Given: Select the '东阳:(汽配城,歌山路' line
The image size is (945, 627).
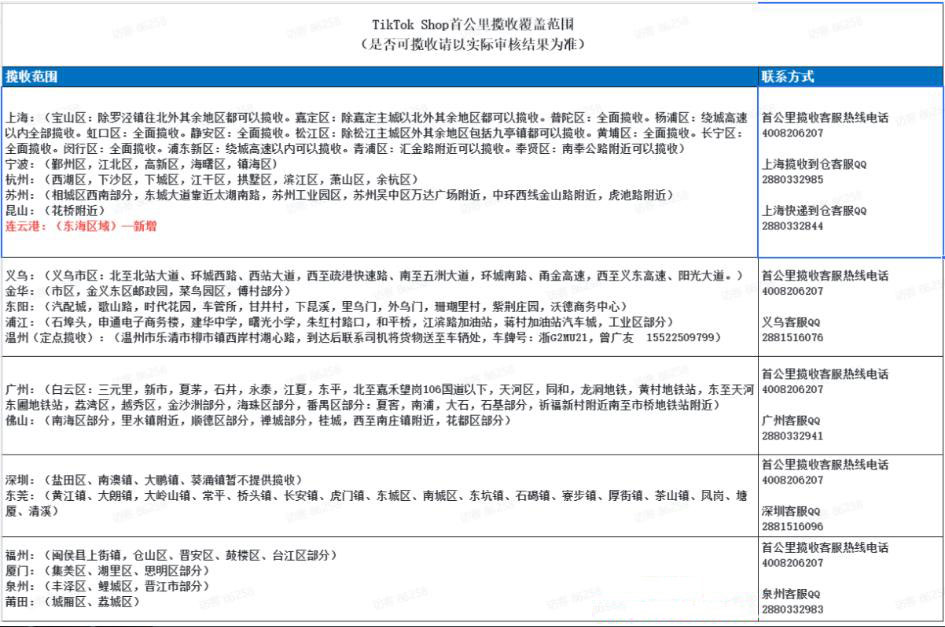Looking at the screenshot, I should click(316, 307).
